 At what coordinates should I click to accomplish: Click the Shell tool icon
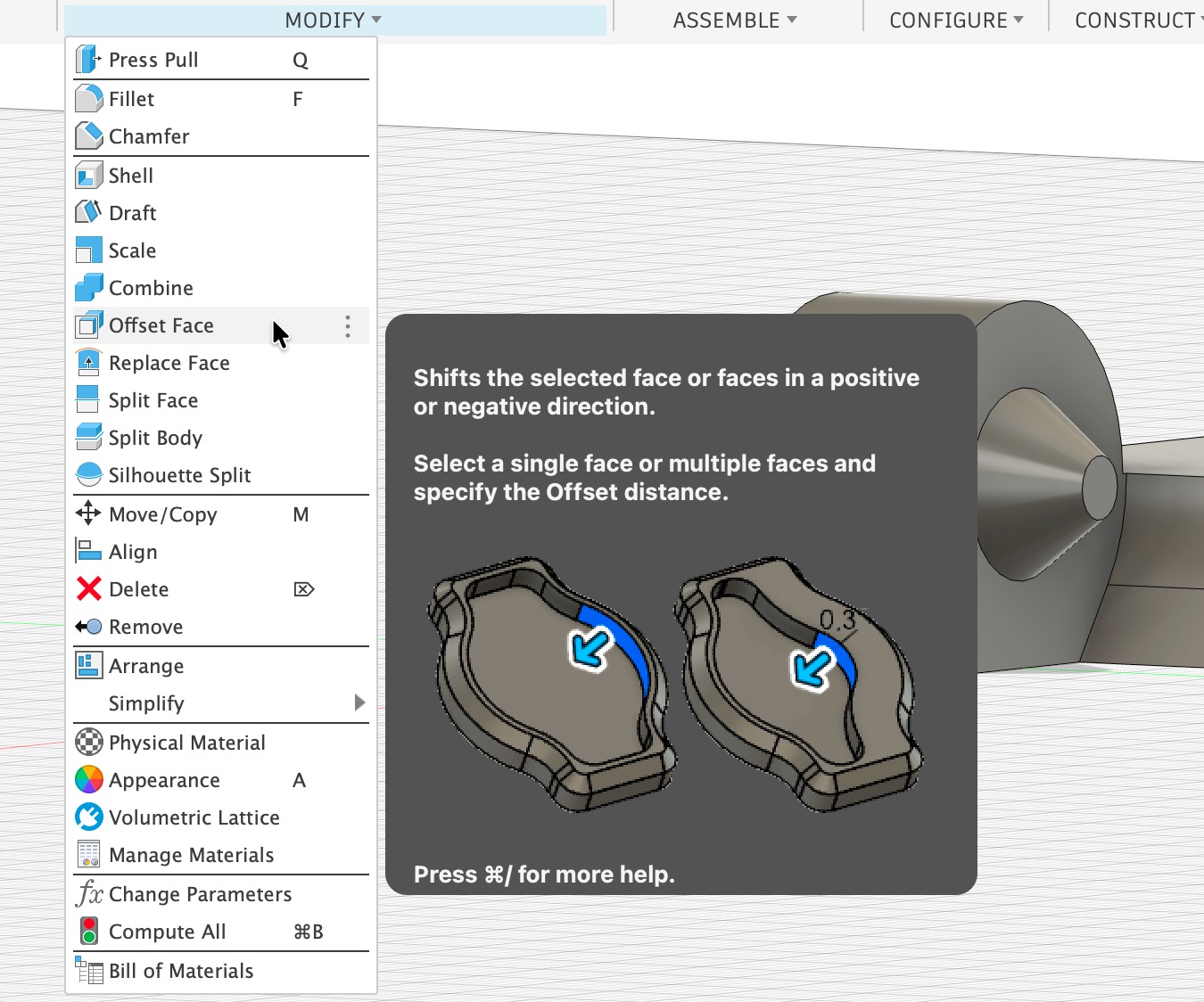coord(88,176)
